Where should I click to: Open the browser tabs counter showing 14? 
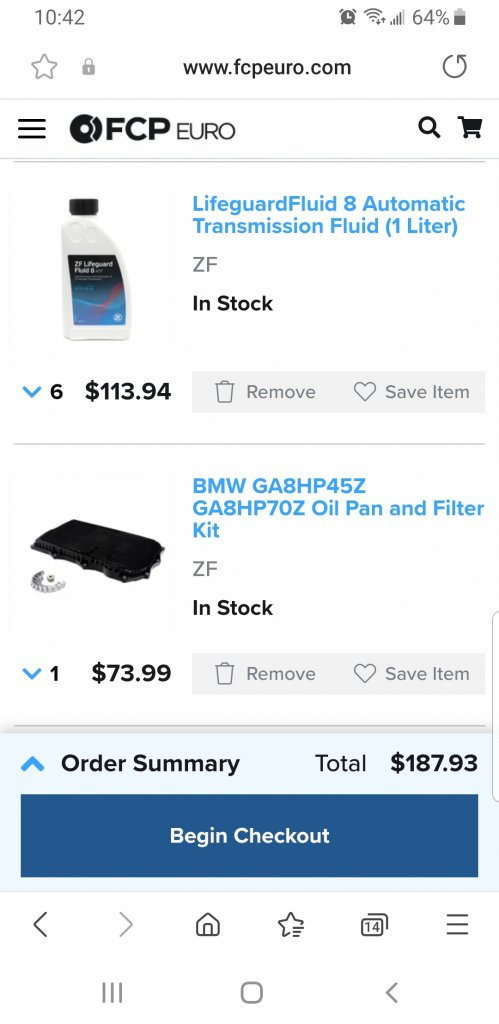(374, 925)
